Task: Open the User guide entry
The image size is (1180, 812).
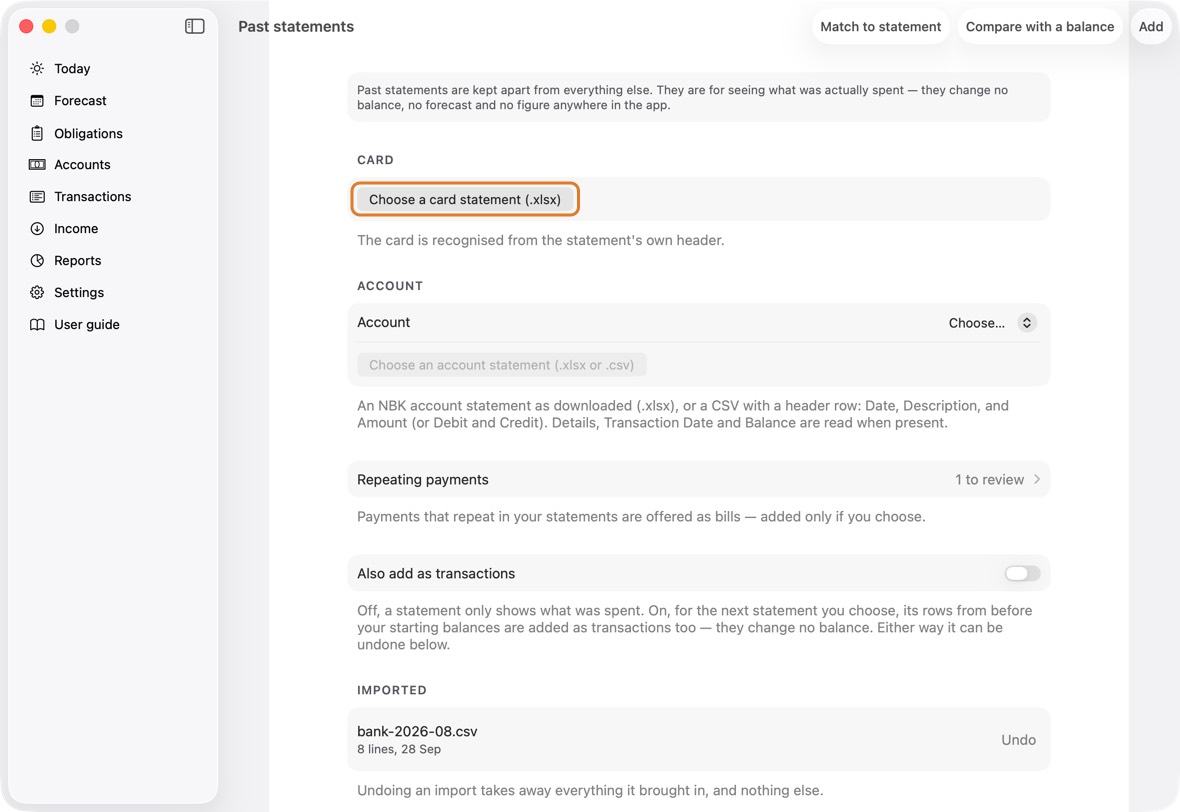Action: tap(87, 324)
